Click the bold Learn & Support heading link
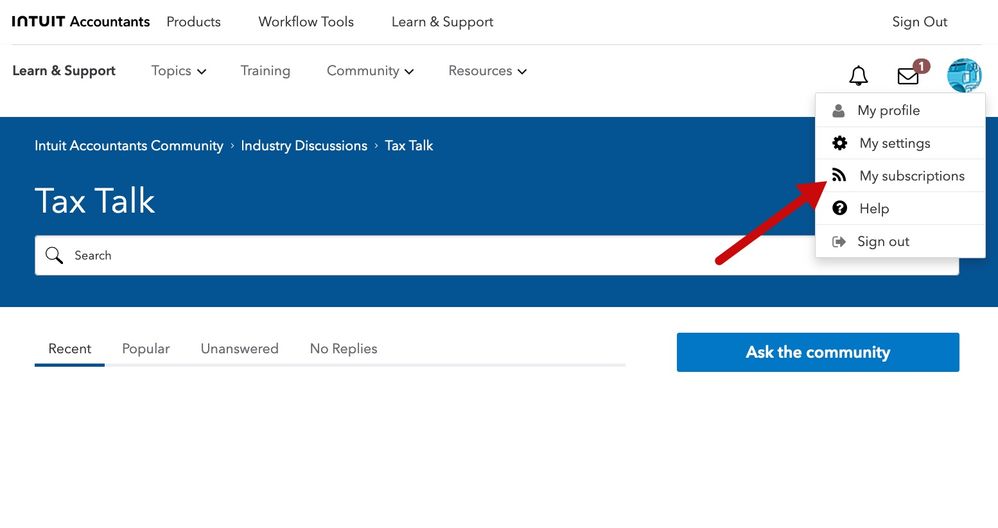 point(64,71)
